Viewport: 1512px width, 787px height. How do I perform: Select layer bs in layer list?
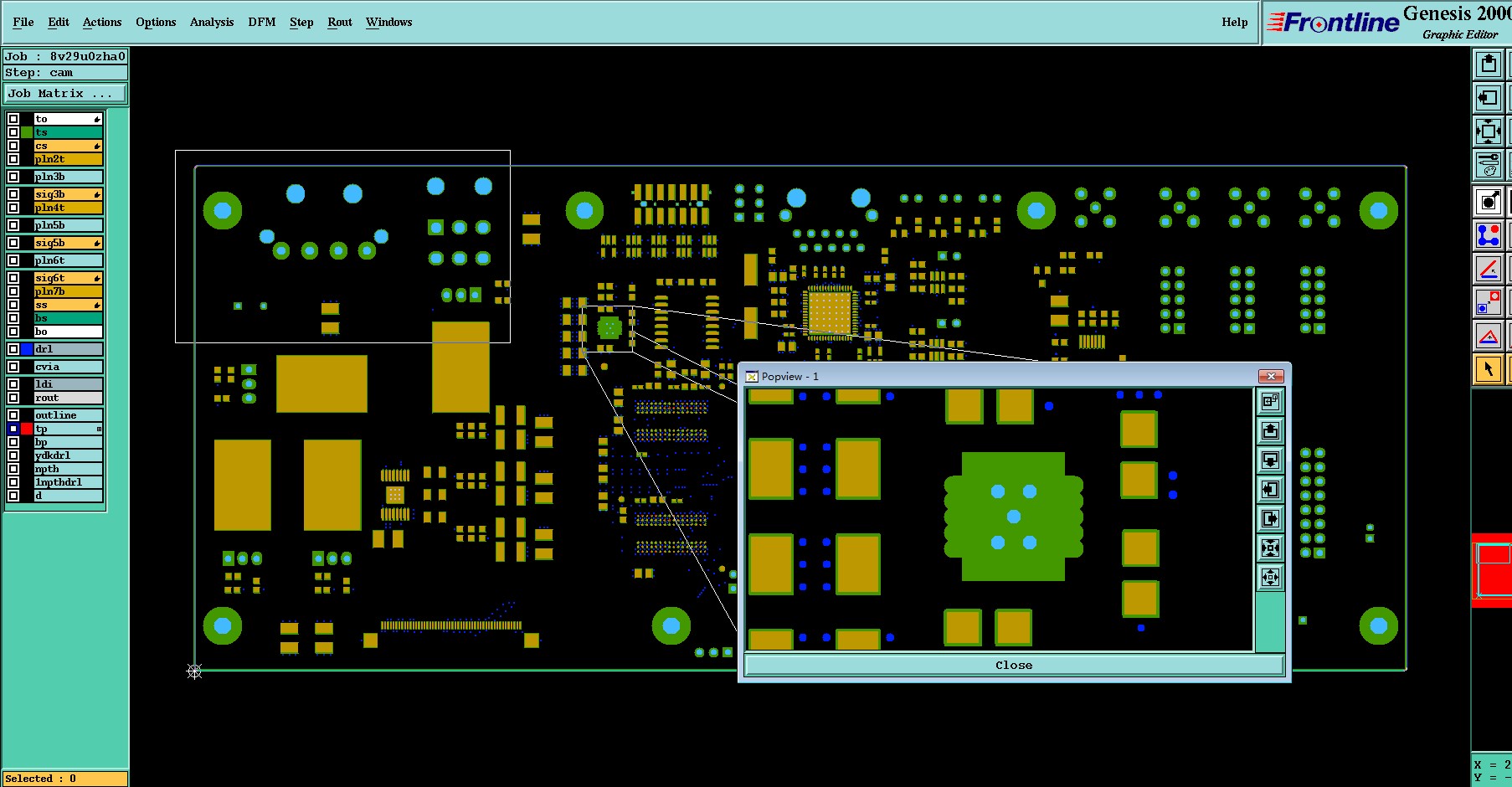coord(68,318)
